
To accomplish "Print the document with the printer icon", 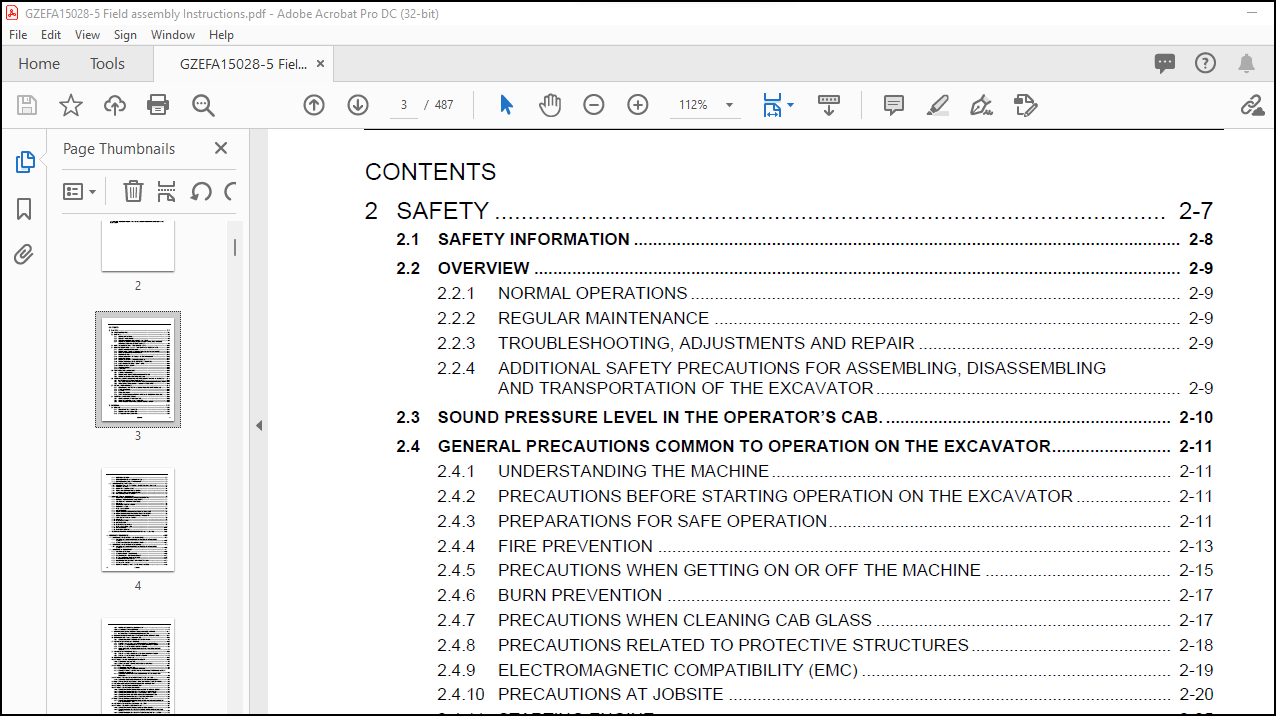I will coord(158,105).
